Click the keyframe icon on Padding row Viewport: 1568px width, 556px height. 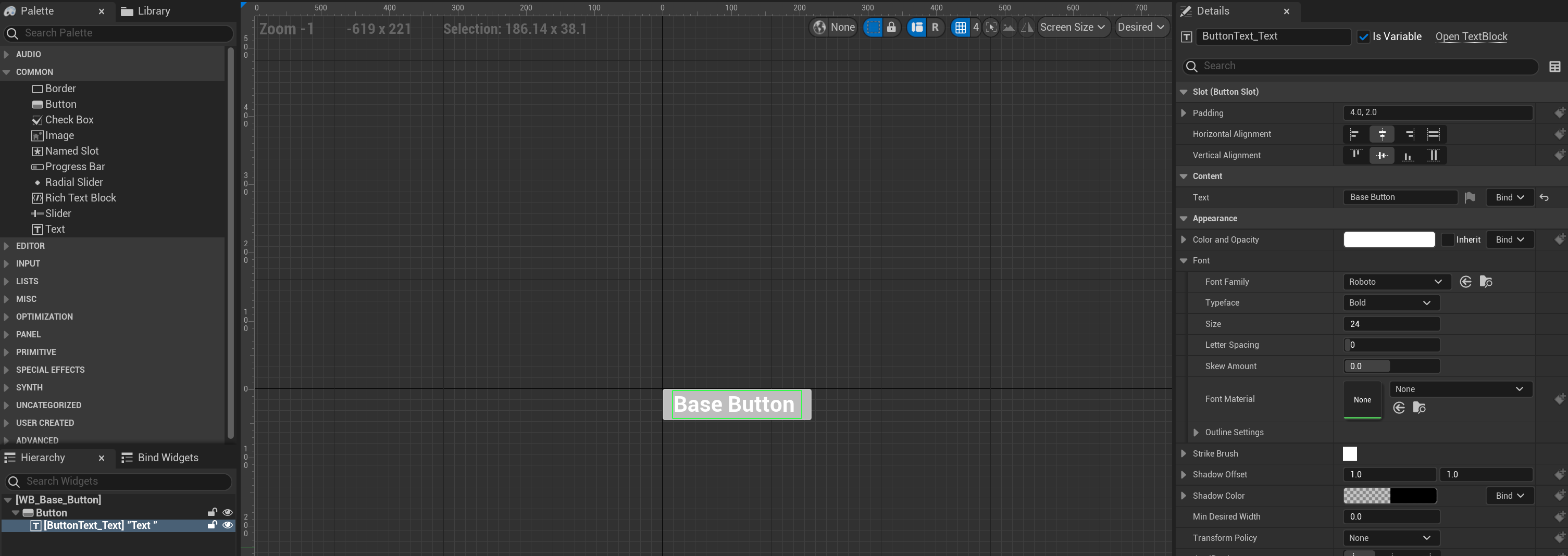point(1560,112)
